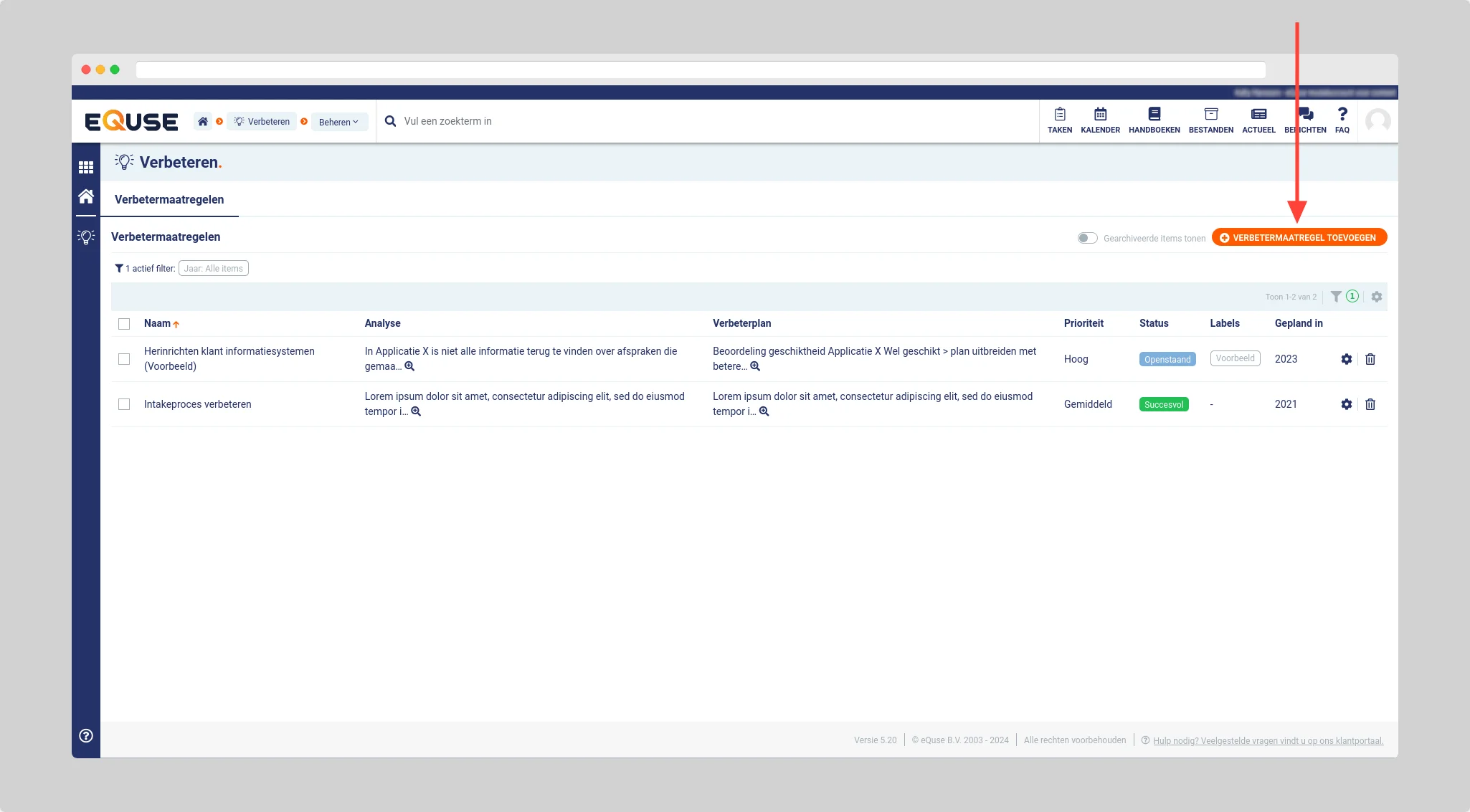Viewport: 1470px width, 812px height.
Task: Click lightbulb icon in left sidebar
Action: (86, 237)
